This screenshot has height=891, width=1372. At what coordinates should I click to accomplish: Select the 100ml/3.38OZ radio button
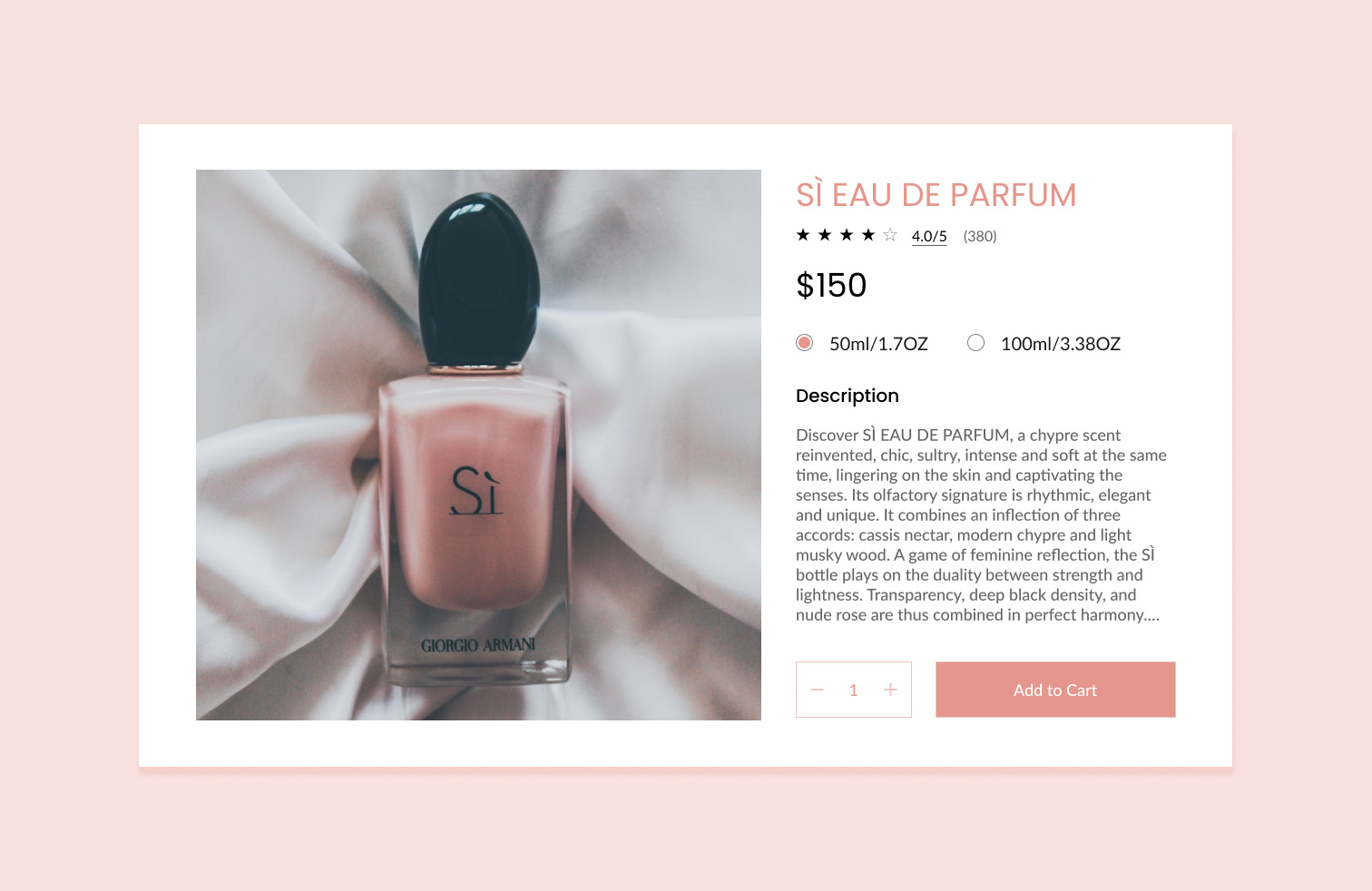tap(975, 342)
